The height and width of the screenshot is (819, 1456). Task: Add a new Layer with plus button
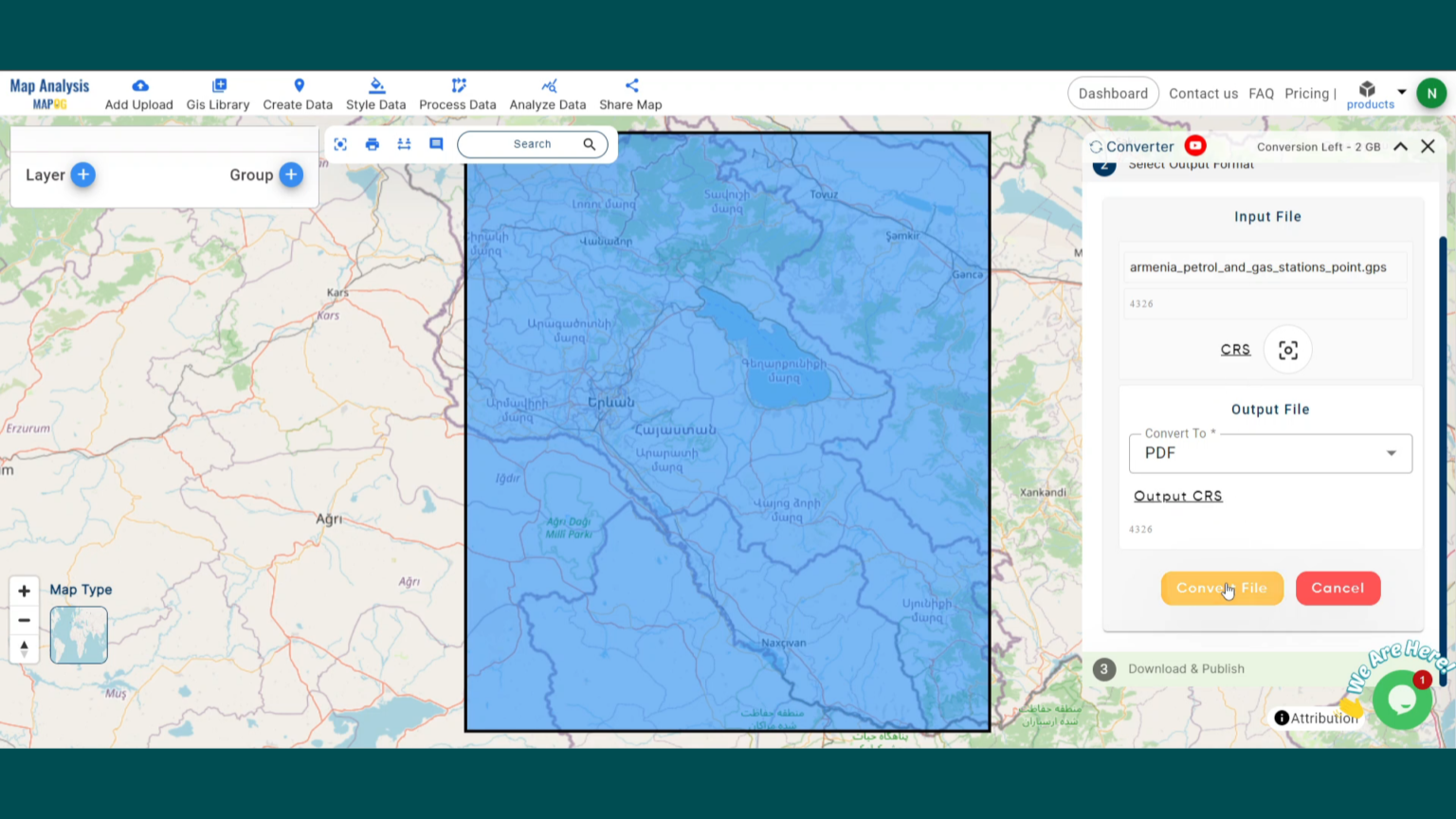point(82,174)
